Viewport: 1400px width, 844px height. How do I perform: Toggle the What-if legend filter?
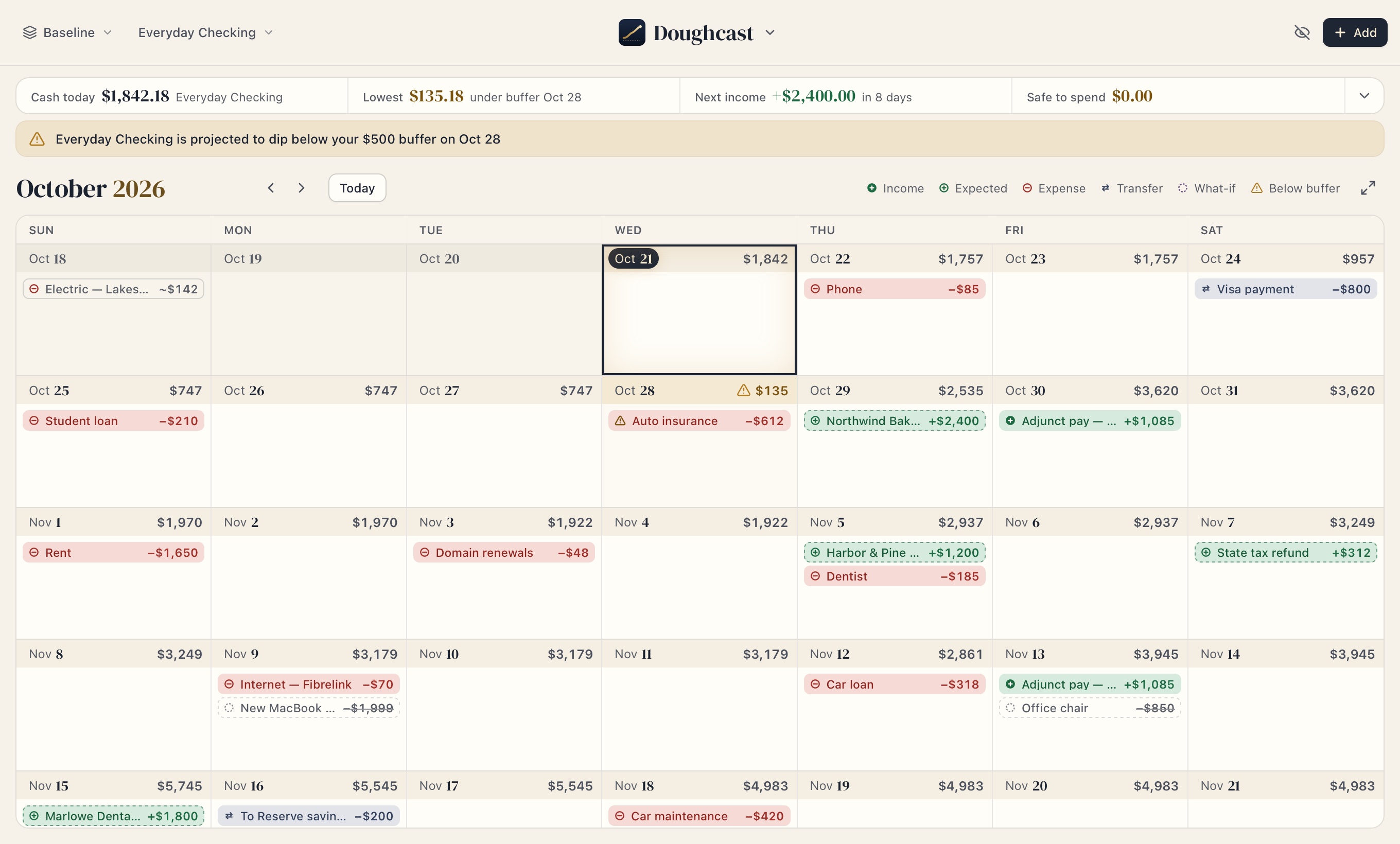(x=1207, y=188)
